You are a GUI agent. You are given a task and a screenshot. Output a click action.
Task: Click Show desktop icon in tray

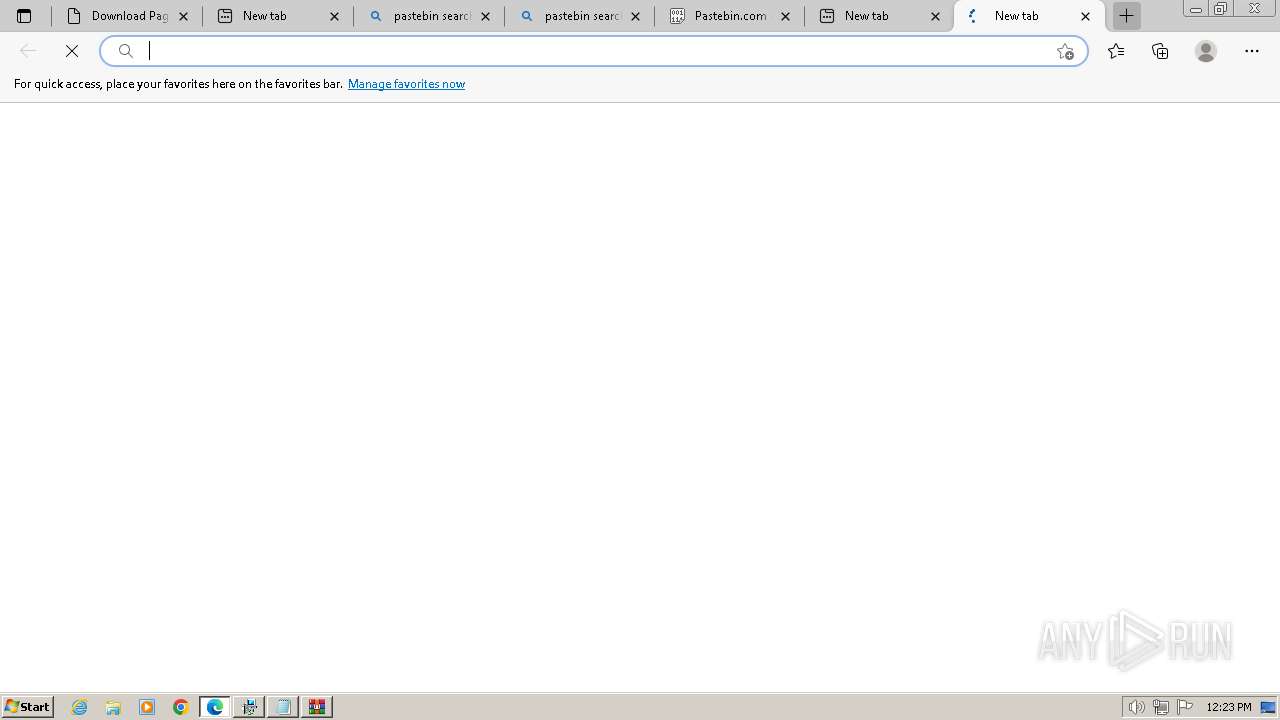point(1268,707)
